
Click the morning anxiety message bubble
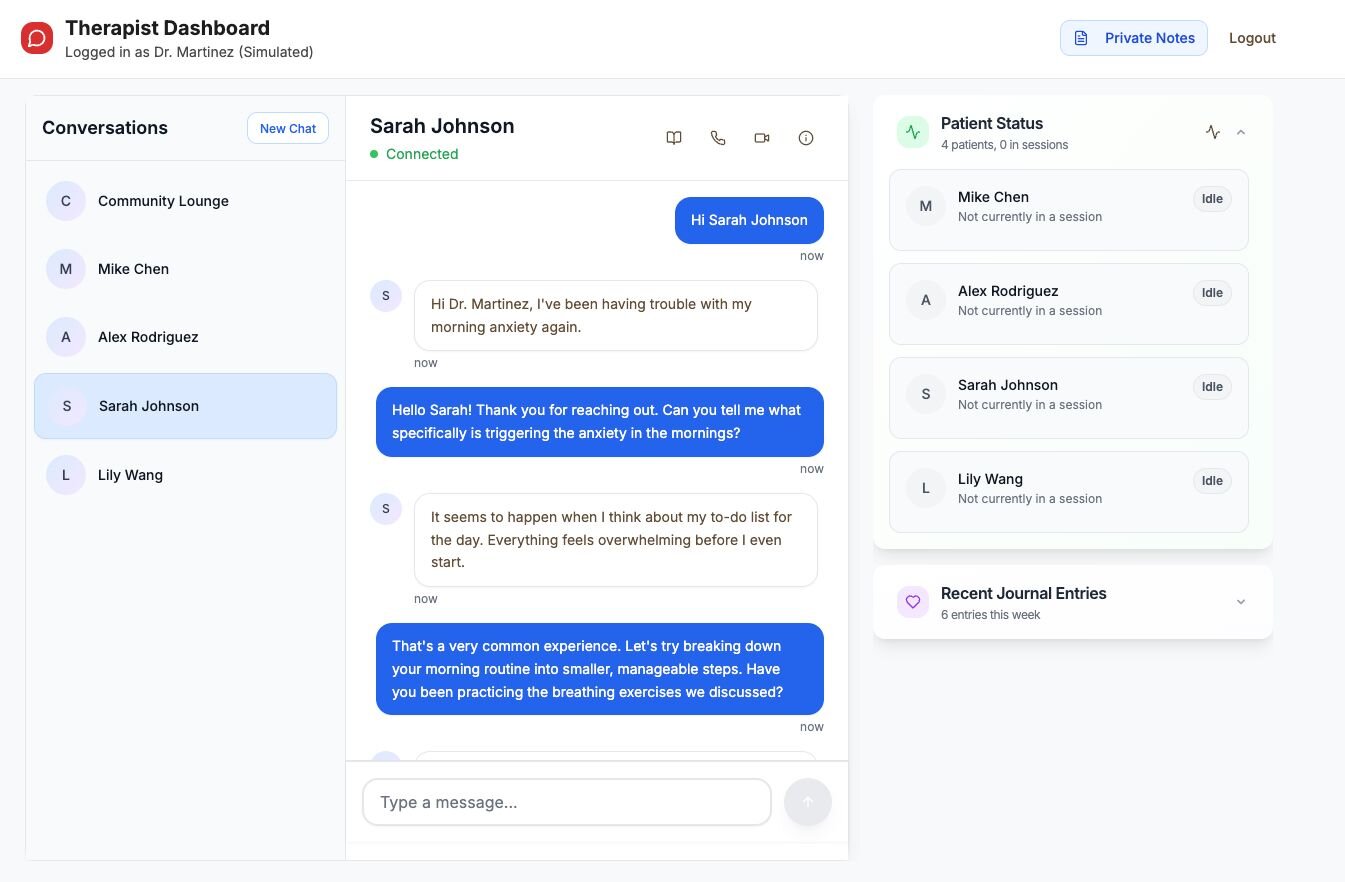616,316
